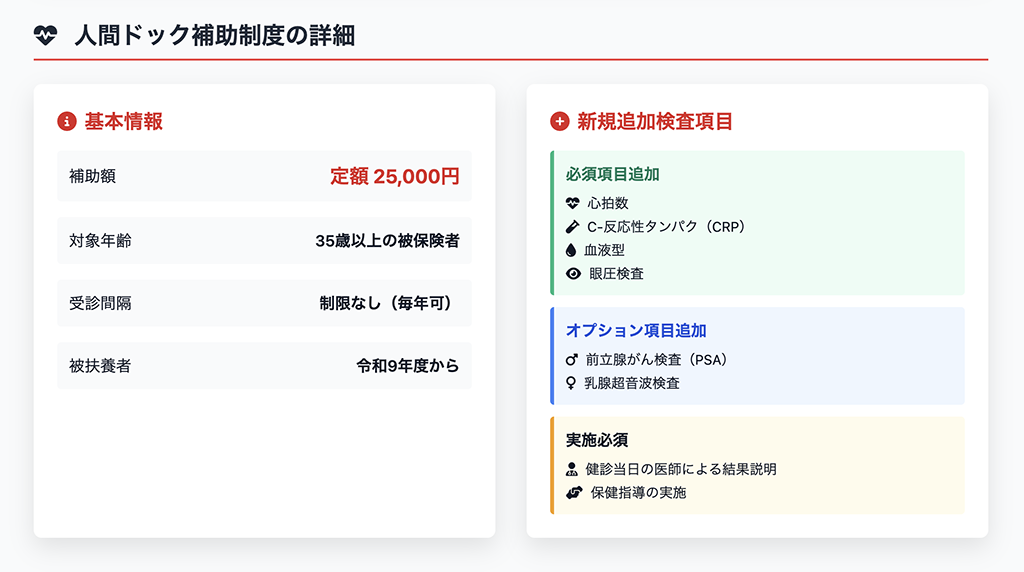
Task: Click the 保健指導の実施 item text
Action: point(639,492)
